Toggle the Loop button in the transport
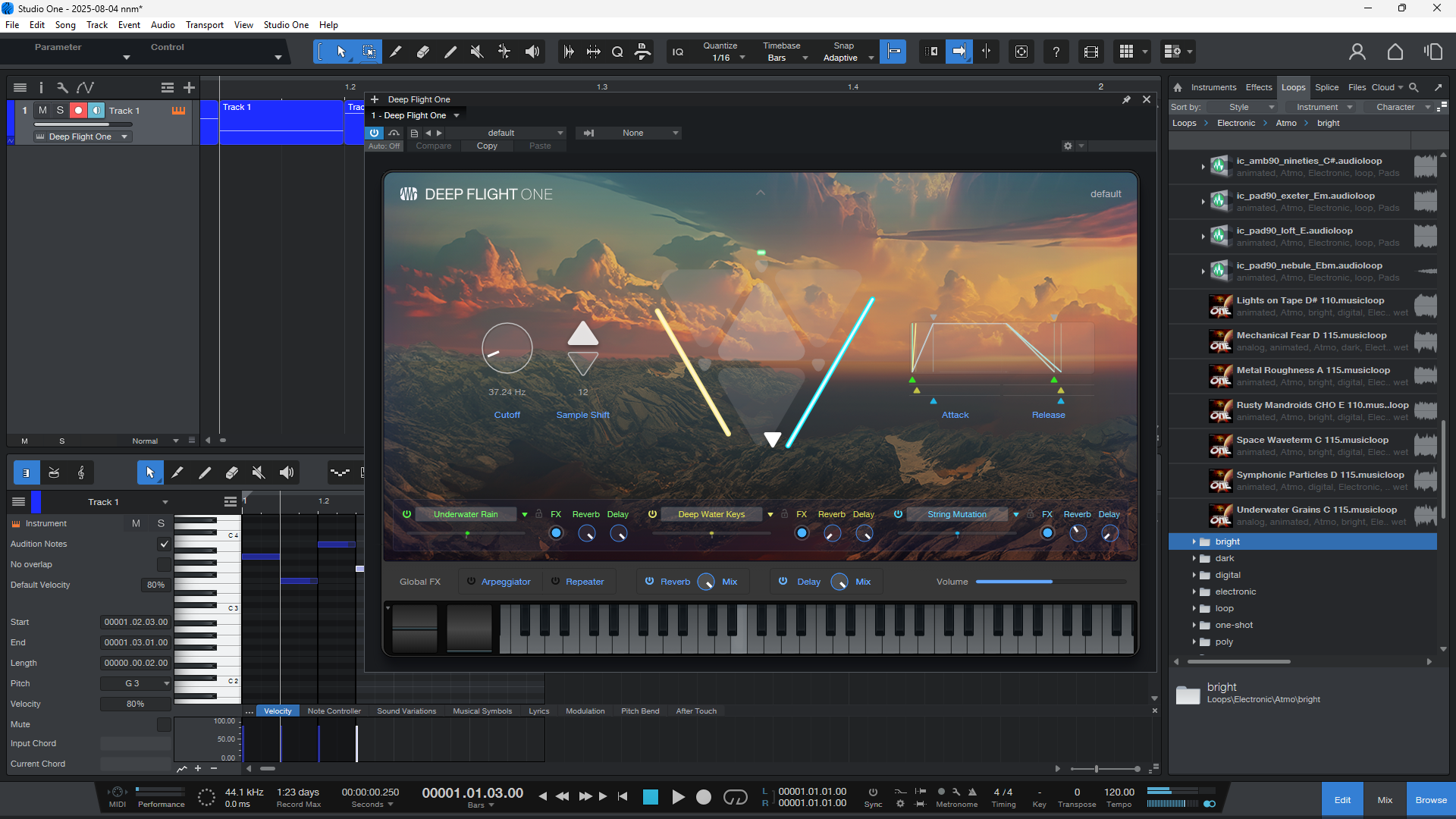 [736, 797]
